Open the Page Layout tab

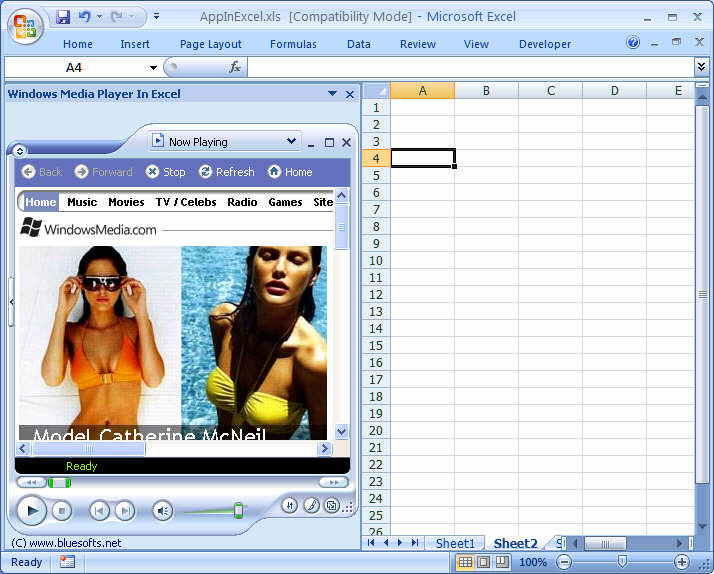point(210,44)
